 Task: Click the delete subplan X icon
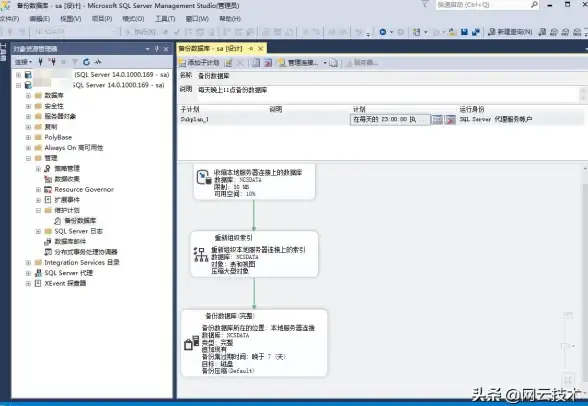pos(240,63)
